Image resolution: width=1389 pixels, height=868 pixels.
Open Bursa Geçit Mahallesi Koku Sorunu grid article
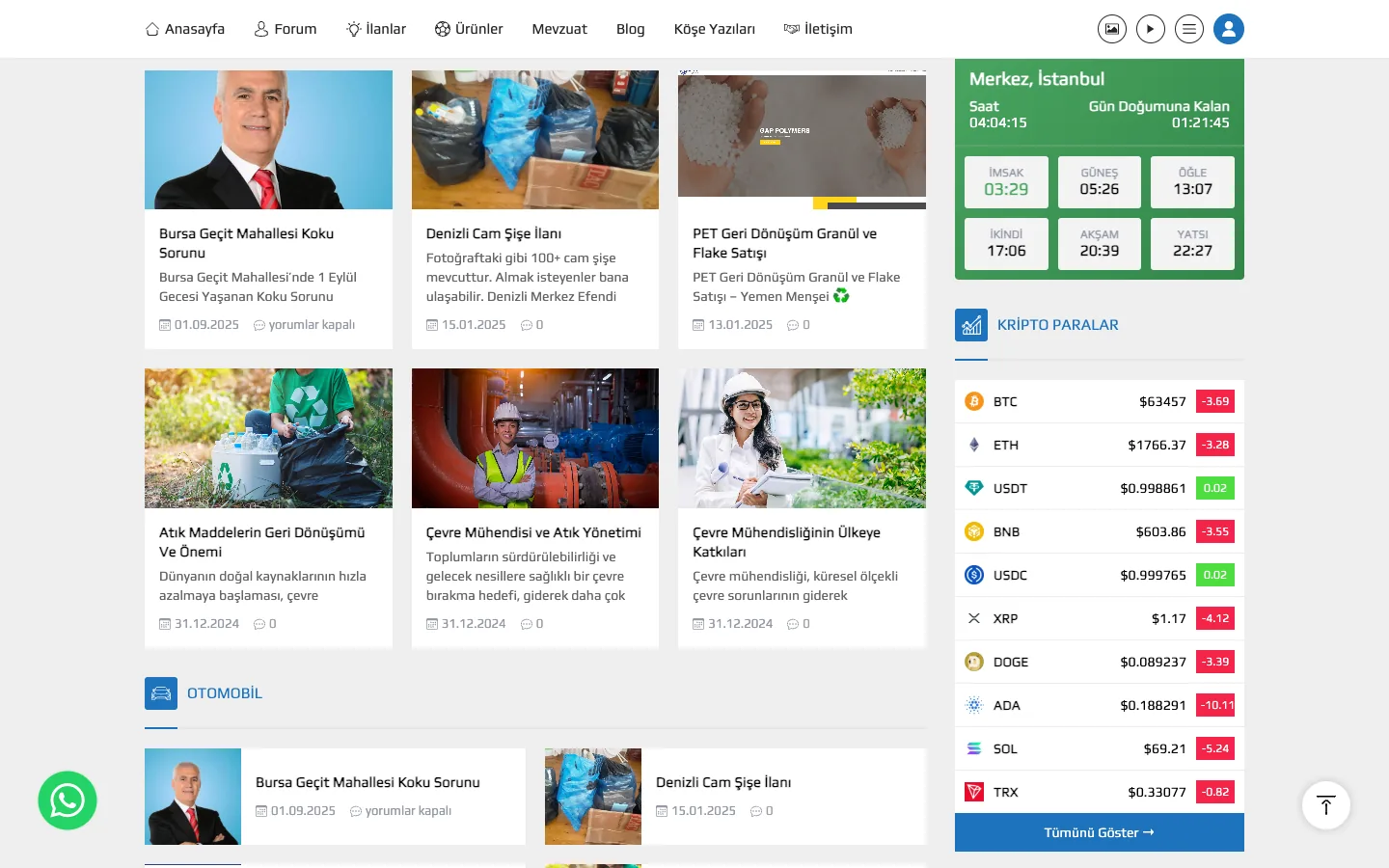pos(246,243)
